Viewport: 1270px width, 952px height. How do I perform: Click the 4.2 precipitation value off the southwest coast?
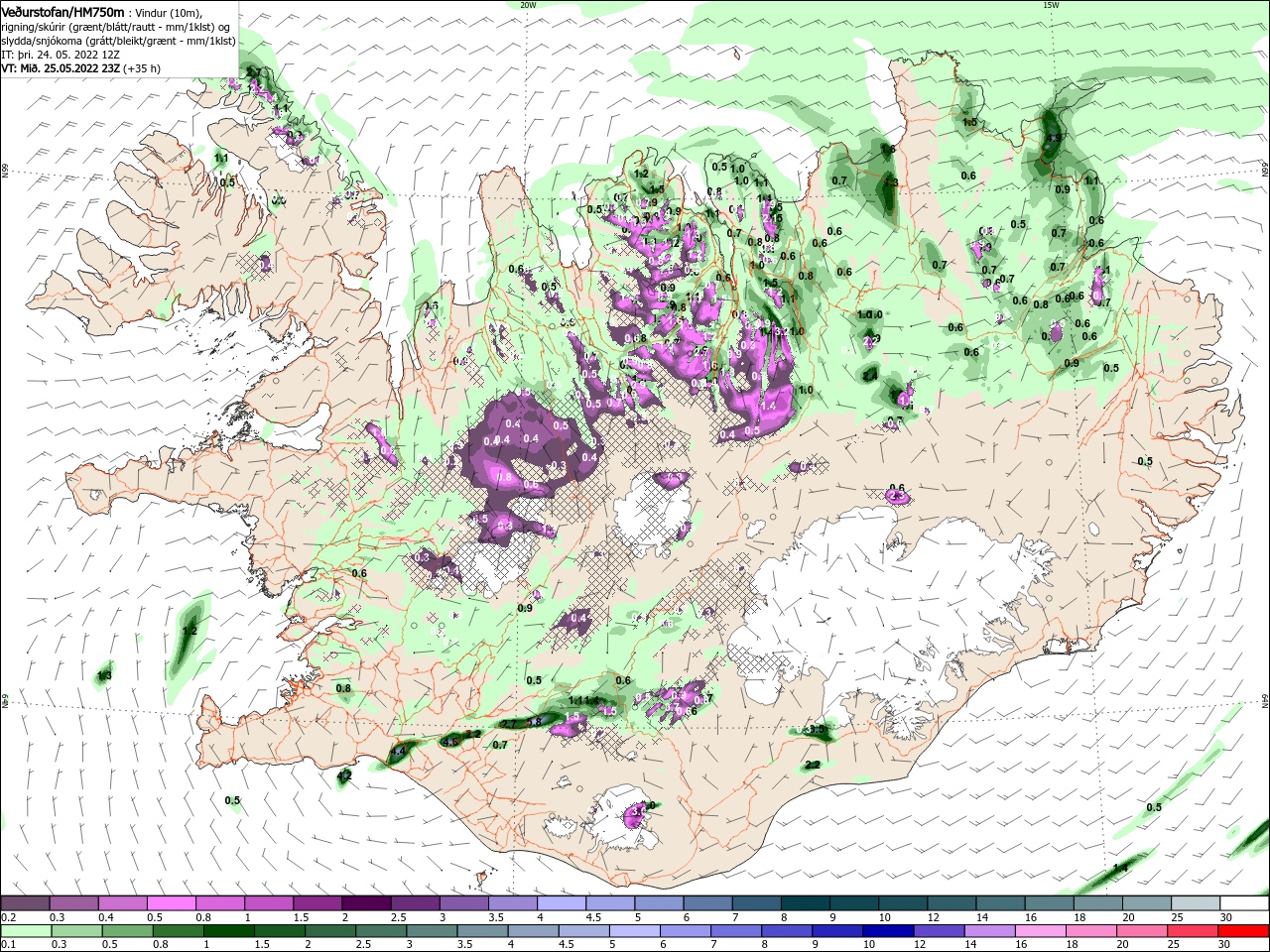click(x=345, y=774)
